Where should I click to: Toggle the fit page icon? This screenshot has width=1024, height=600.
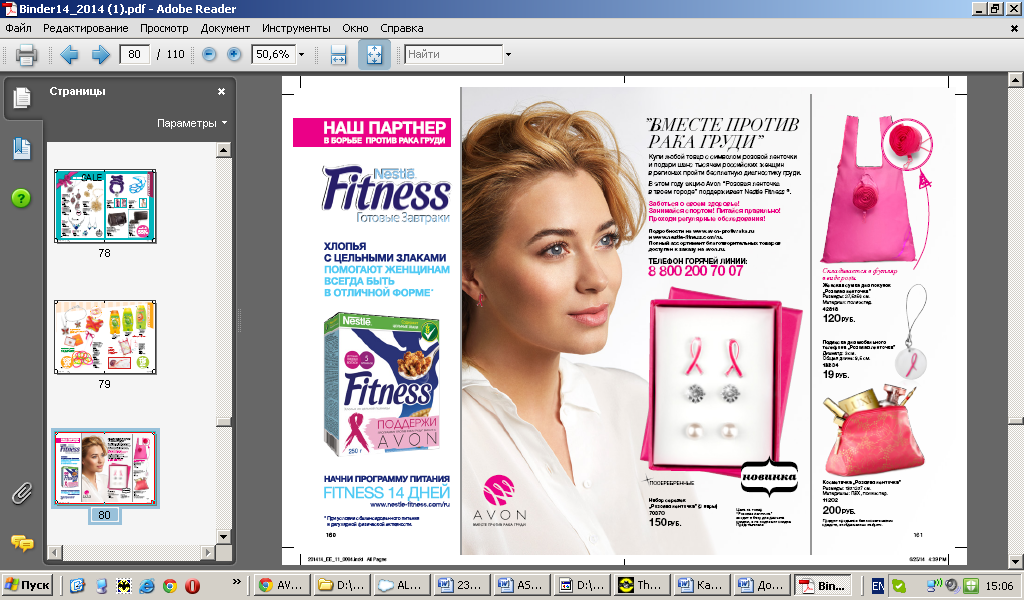(374, 54)
